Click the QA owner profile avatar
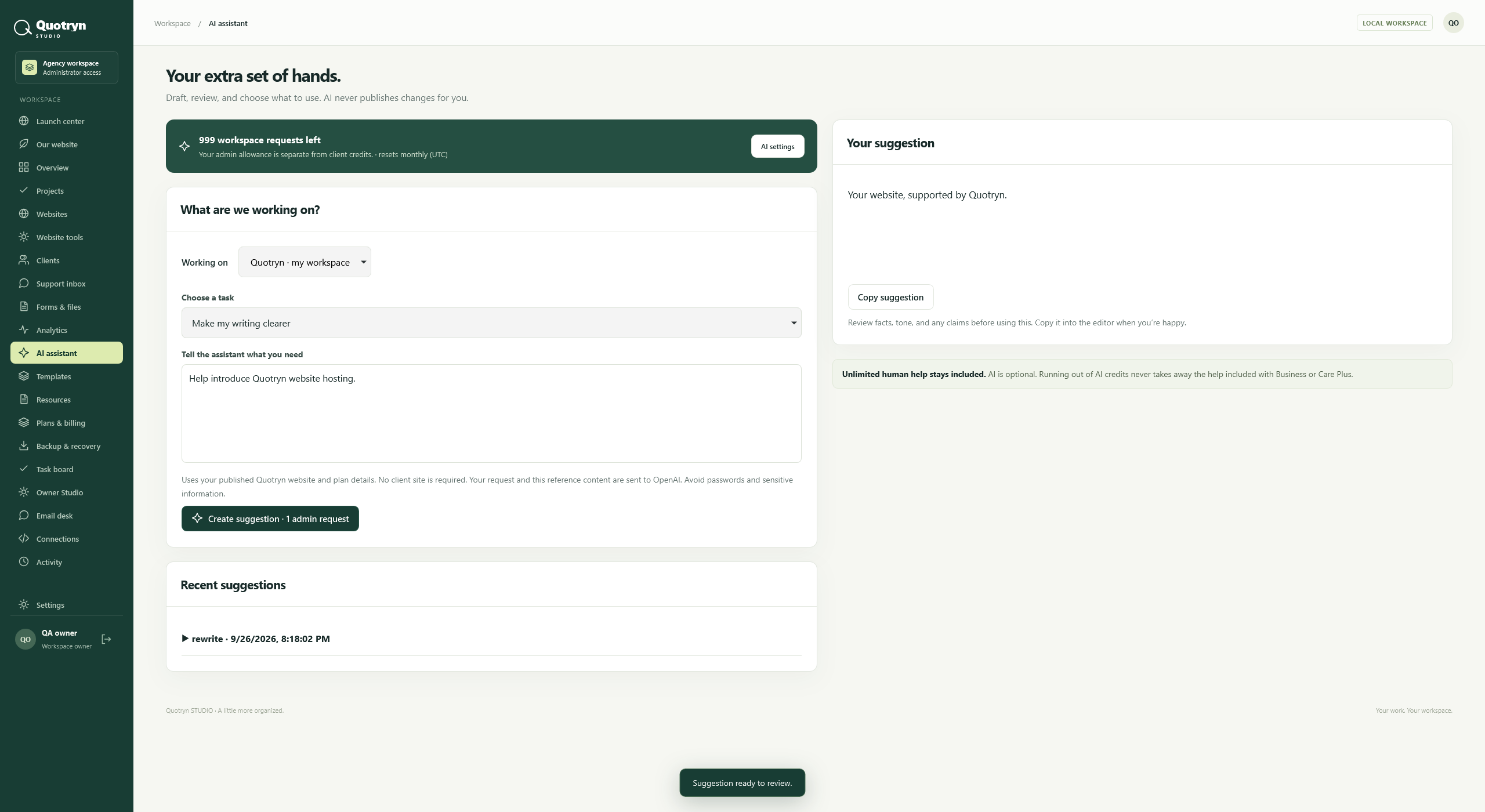Image resolution: width=1485 pixels, height=812 pixels. 26,639
